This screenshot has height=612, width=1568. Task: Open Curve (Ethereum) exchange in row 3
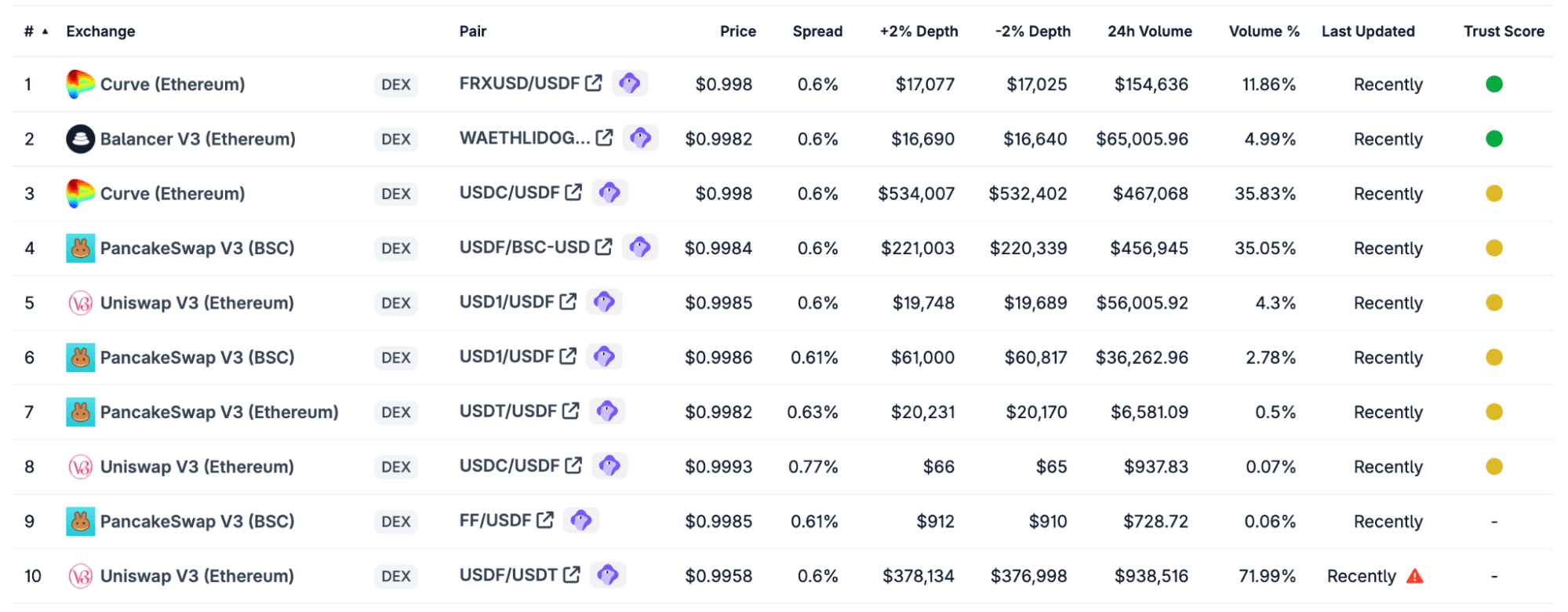point(173,194)
